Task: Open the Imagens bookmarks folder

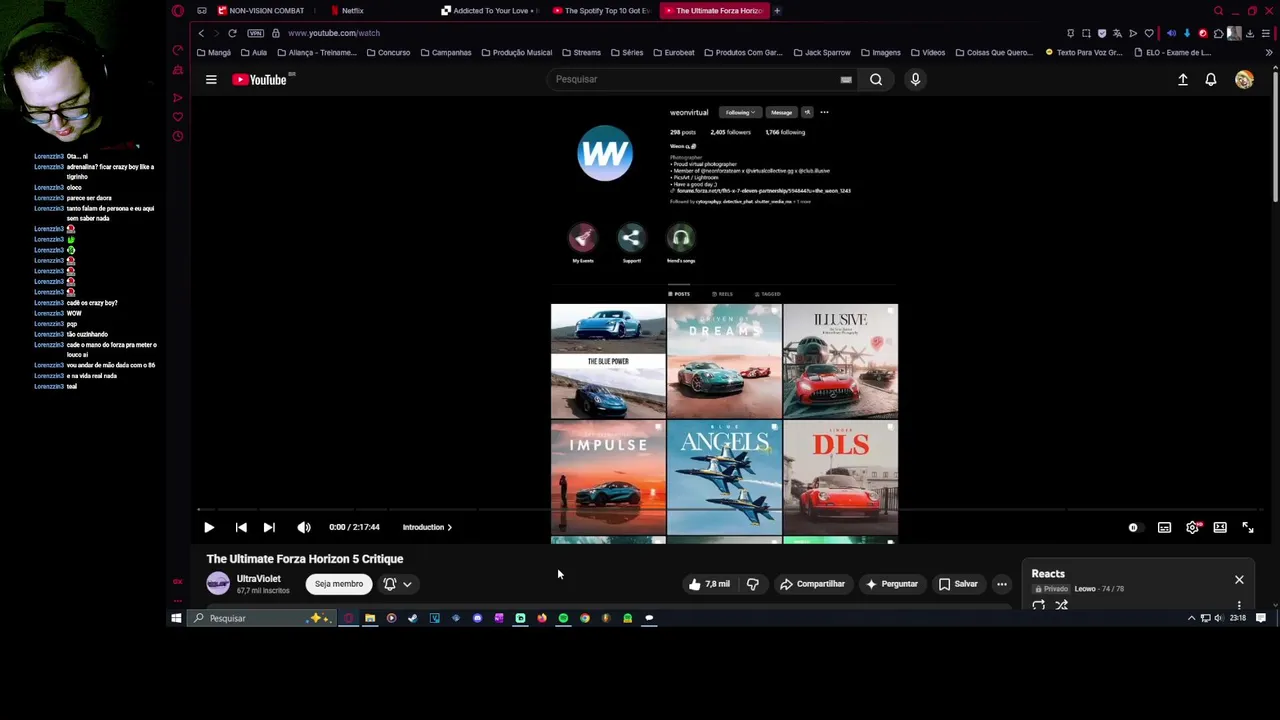Action: click(880, 52)
